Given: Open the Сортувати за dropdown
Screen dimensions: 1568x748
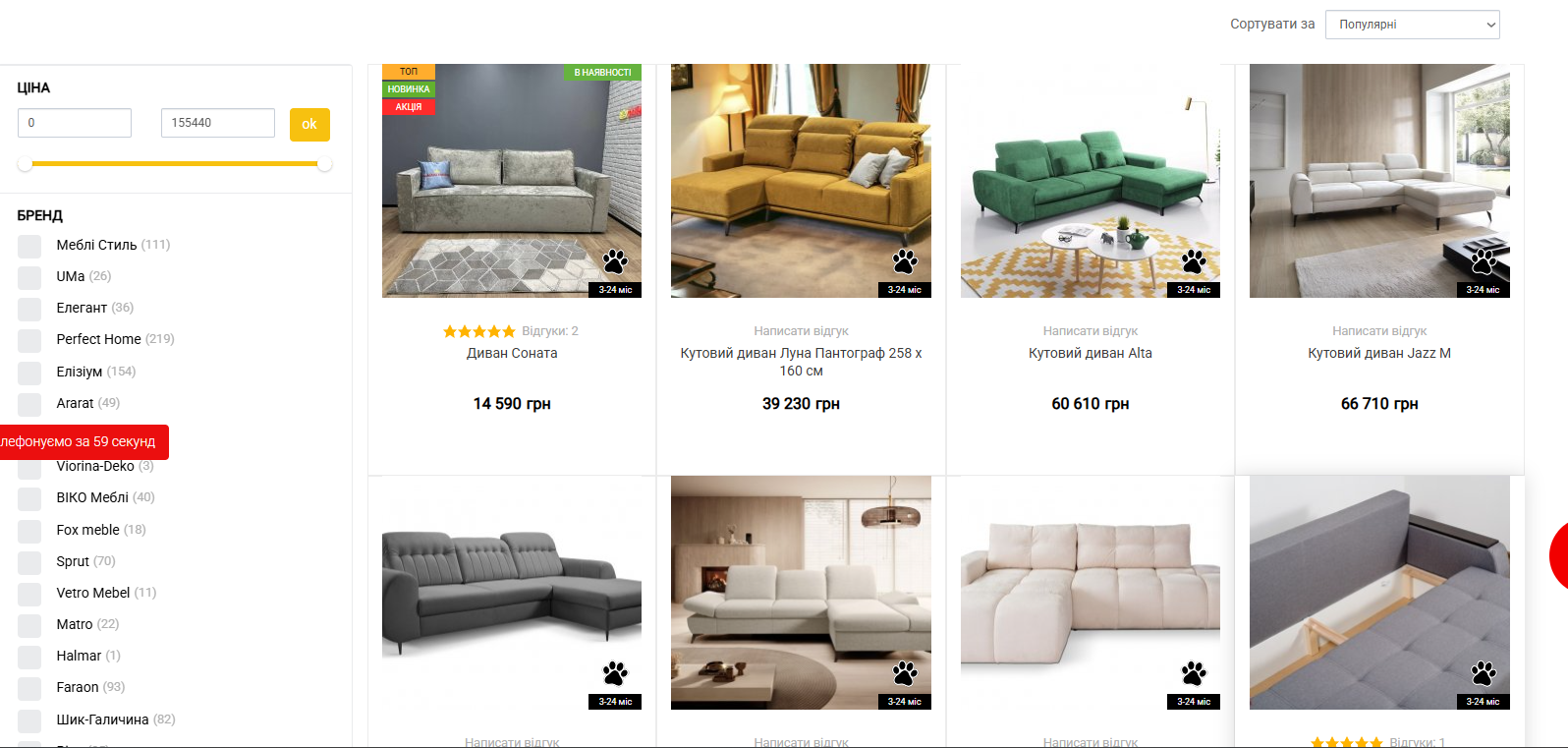Looking at the screenshot, I should (x=1412, y=25).
